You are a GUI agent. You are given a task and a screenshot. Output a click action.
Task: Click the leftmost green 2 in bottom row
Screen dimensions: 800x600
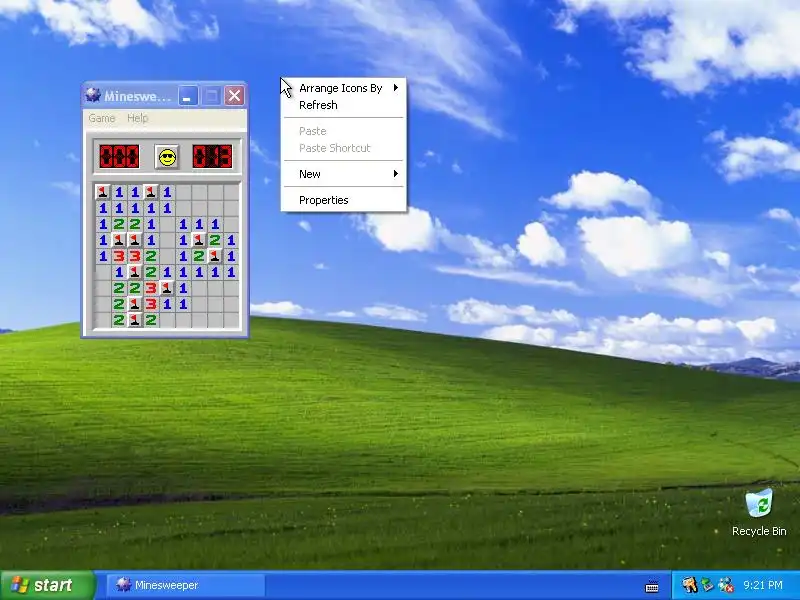click(x=119, y=320)
